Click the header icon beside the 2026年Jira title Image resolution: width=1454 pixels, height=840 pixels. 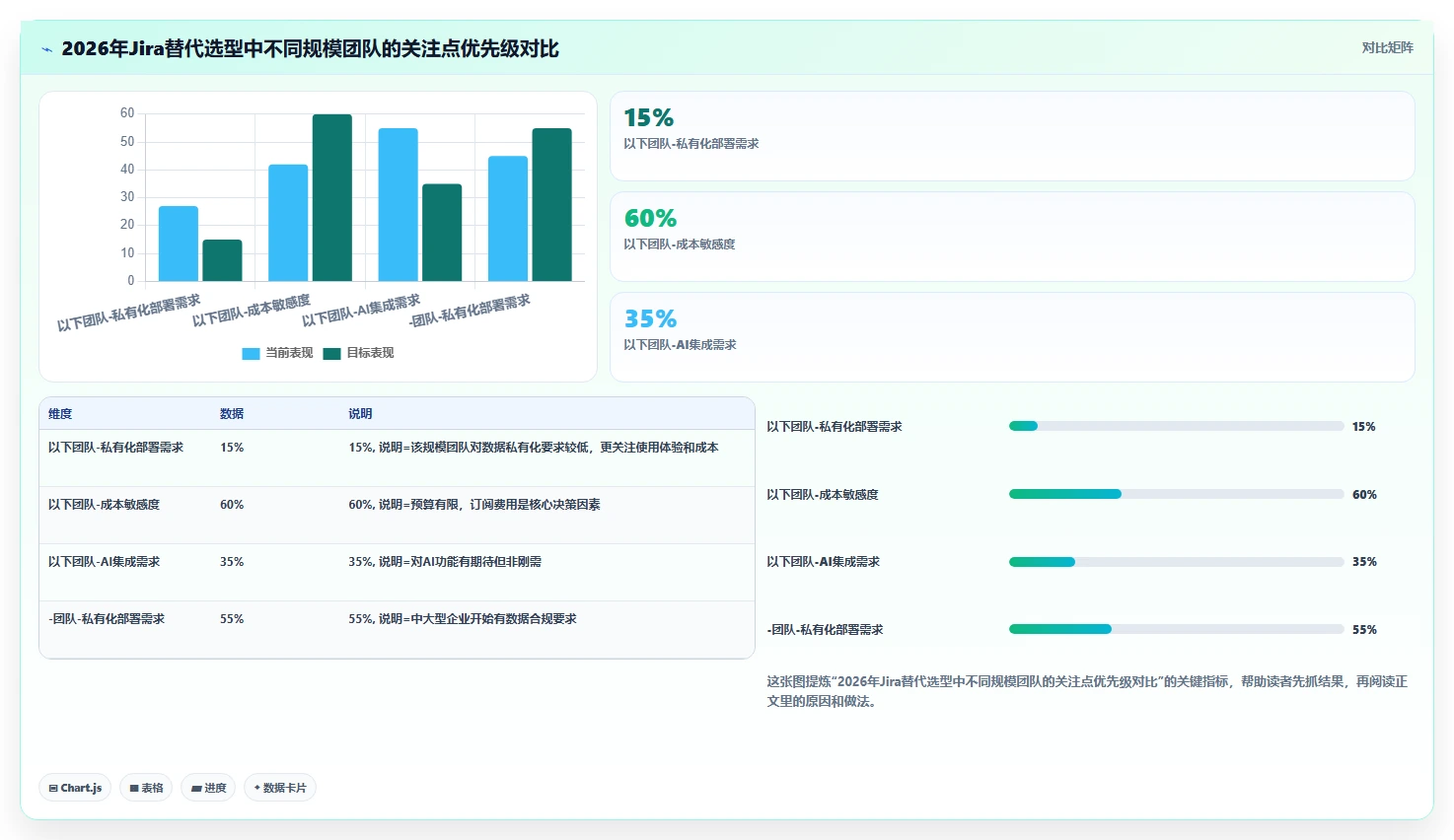[46, 49]
